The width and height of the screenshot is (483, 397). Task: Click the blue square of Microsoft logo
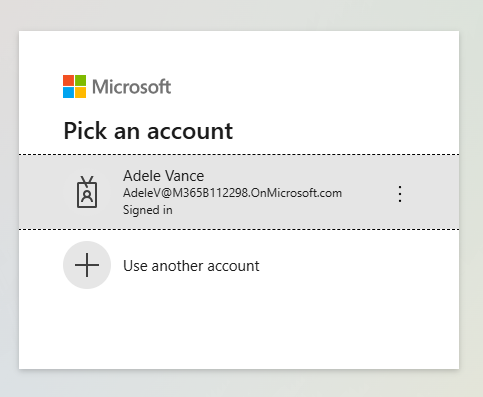coord(68,93)
